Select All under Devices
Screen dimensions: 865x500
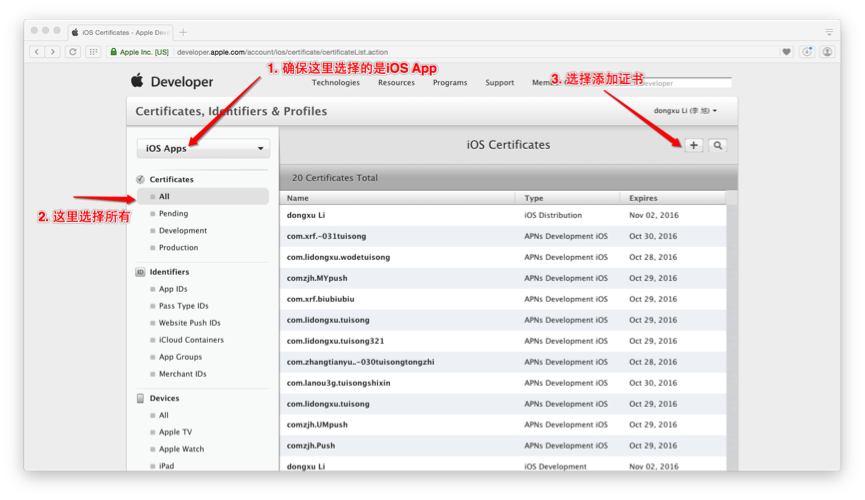(163, 416)
